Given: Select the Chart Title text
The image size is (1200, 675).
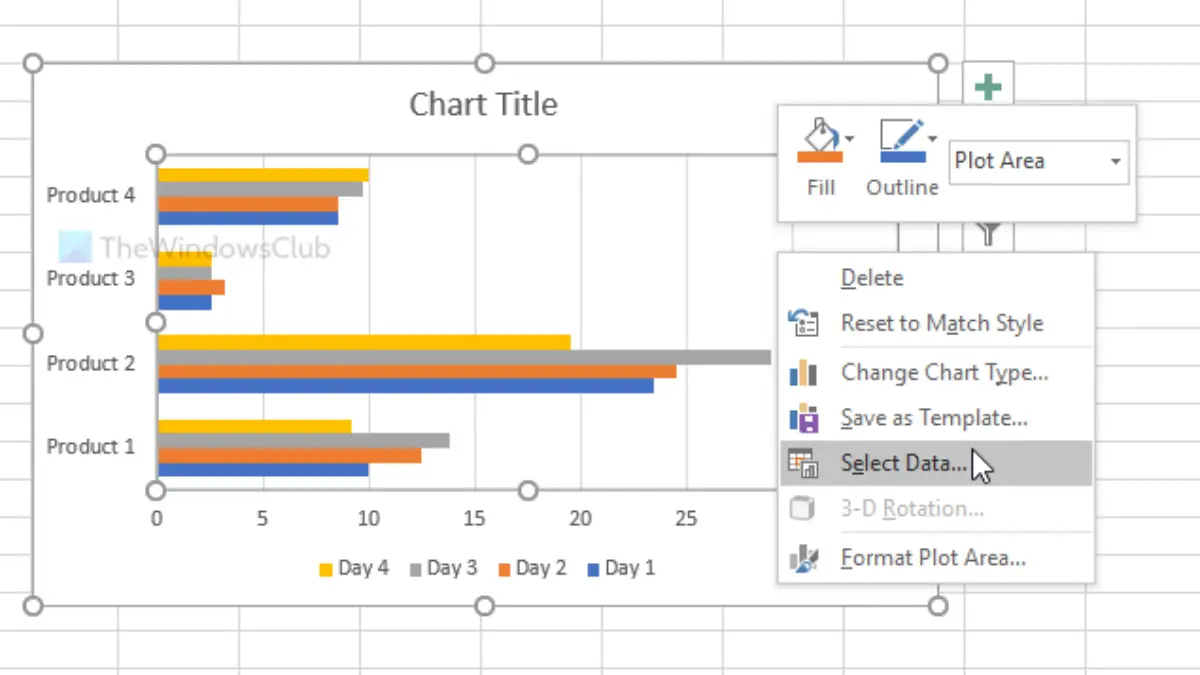Looking at the screenshot, I should coord(483,104).
